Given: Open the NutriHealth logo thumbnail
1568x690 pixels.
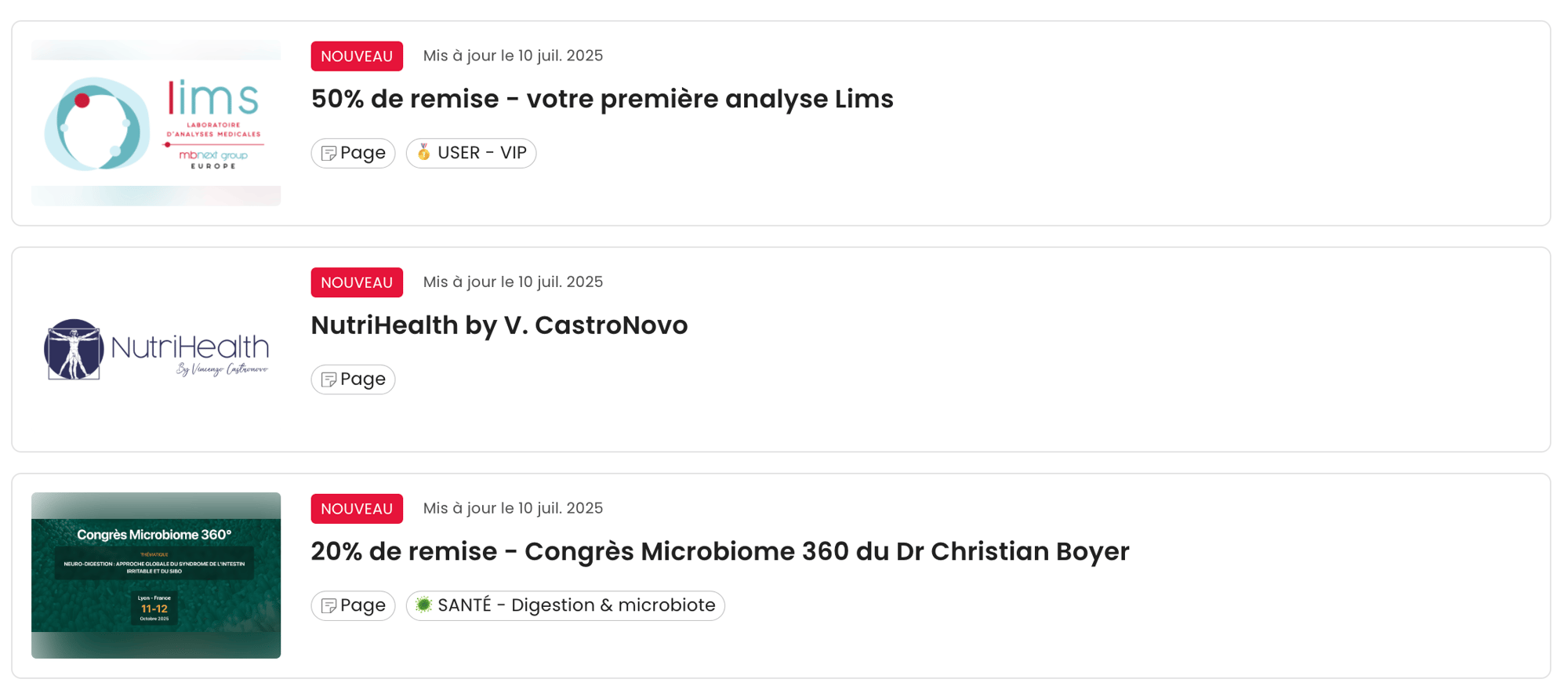Looking at the screenshot, I should [x=156, y=350].
